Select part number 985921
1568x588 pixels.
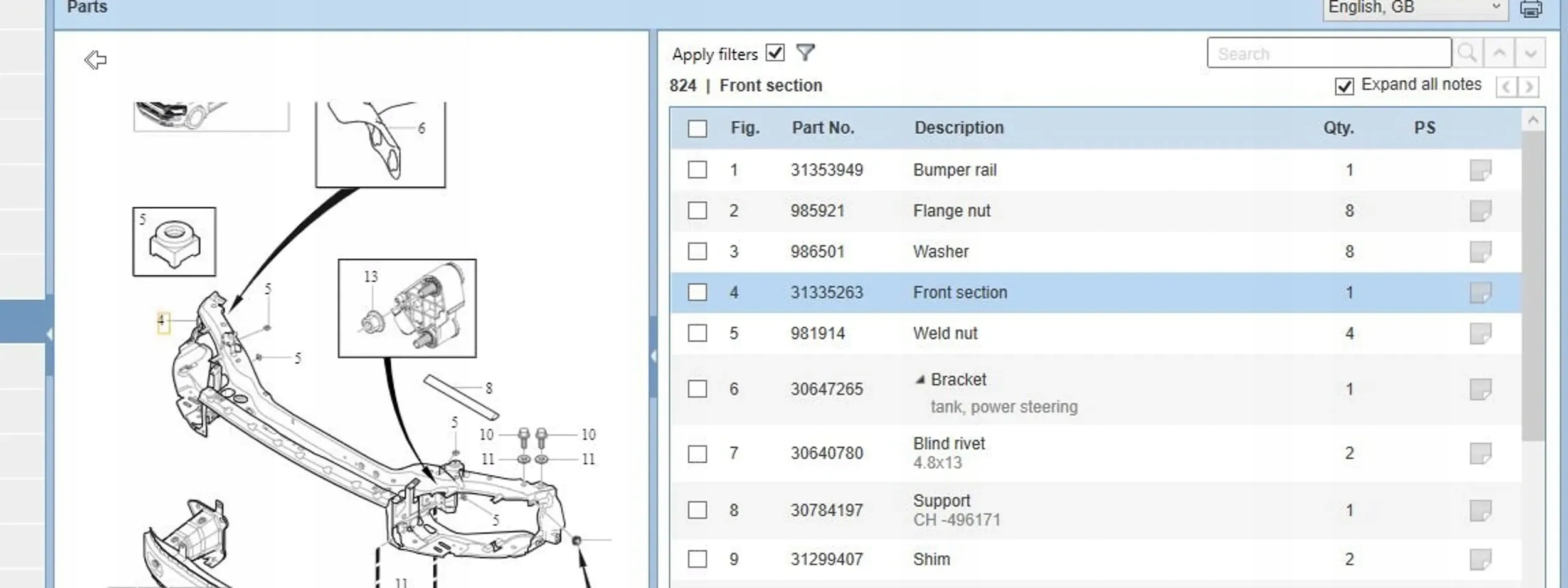(817, 211)
